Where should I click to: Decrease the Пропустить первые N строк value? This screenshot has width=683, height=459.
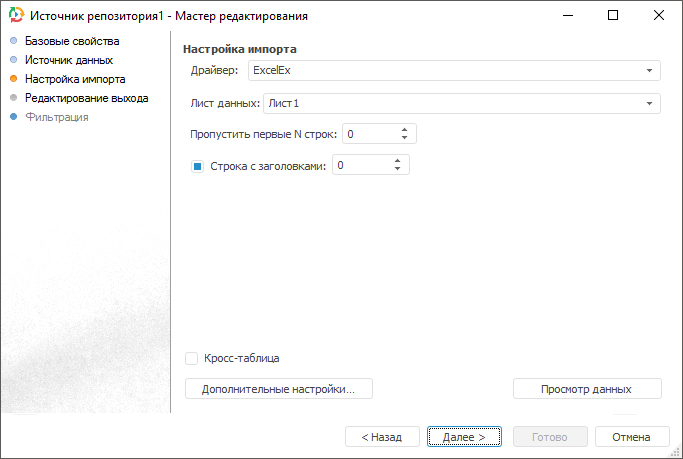(x=404, y=138)
